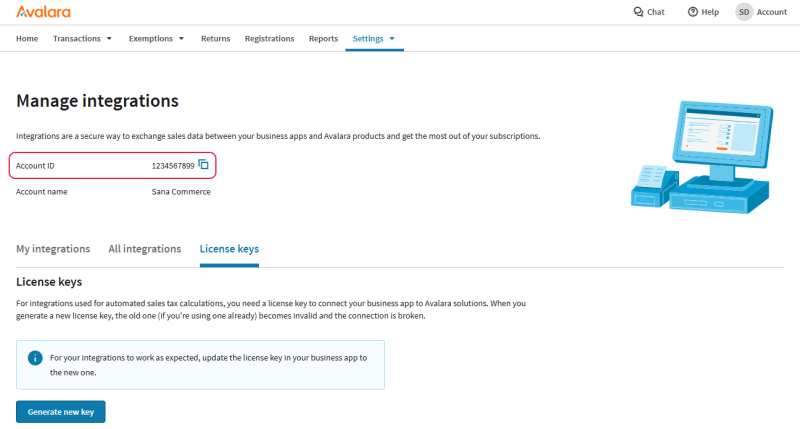Viewport: 800px width, 429px height.
Task: Switch to the My integrations tab
Action: (x=53, y=249)
